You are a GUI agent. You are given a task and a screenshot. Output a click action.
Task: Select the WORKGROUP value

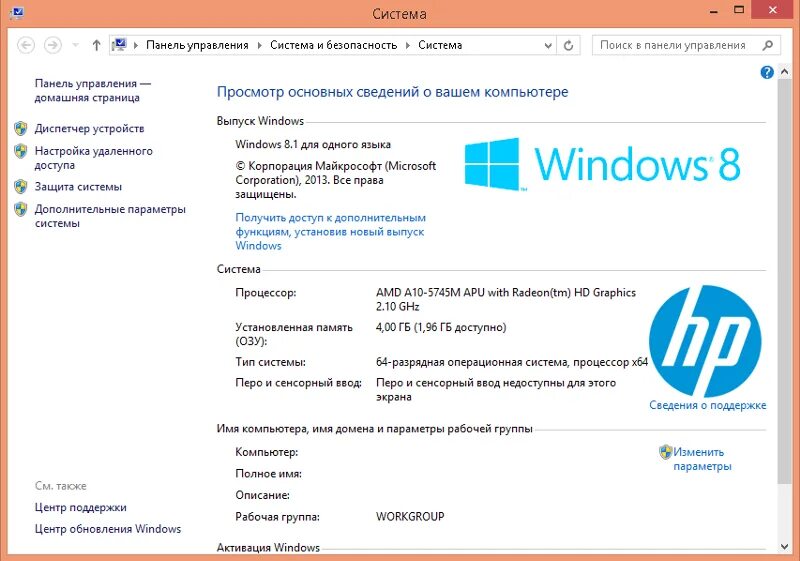[410, 517]
